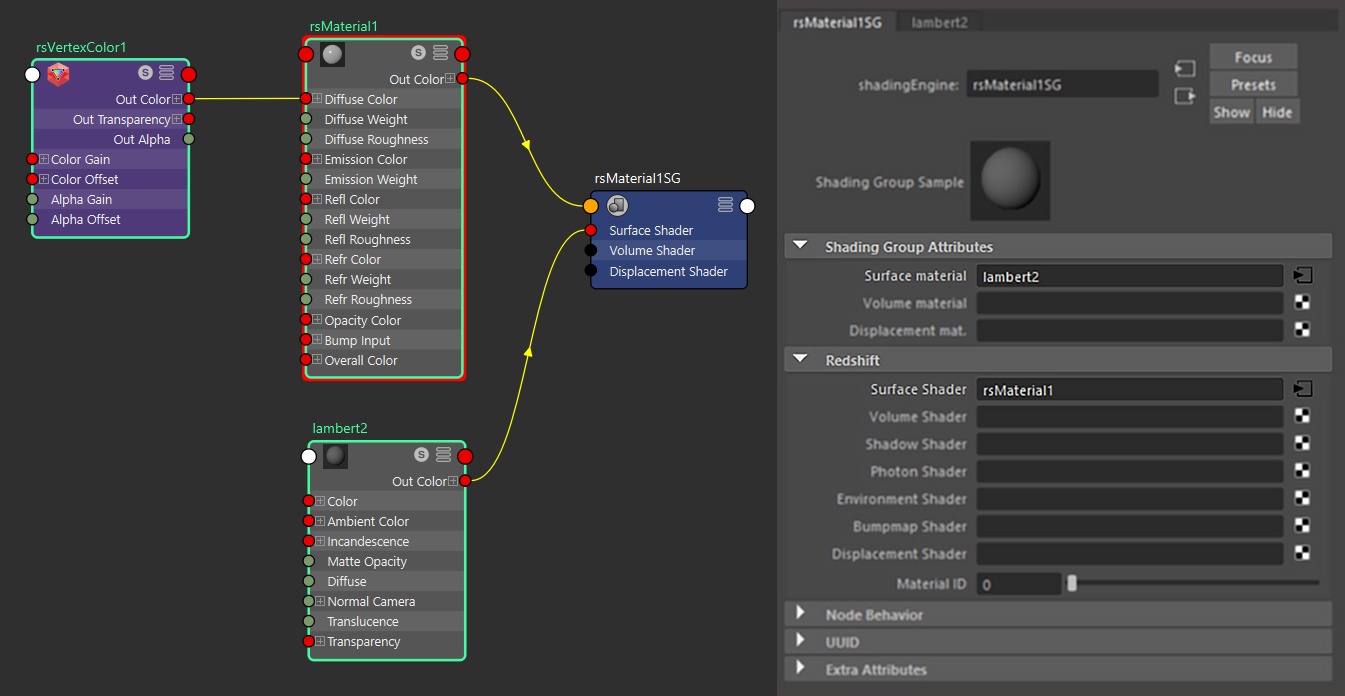This screenshot has width=1345, height=696.
Task: Click checker map icon for Bumpmap Shader
Action: pos(1302,526)
